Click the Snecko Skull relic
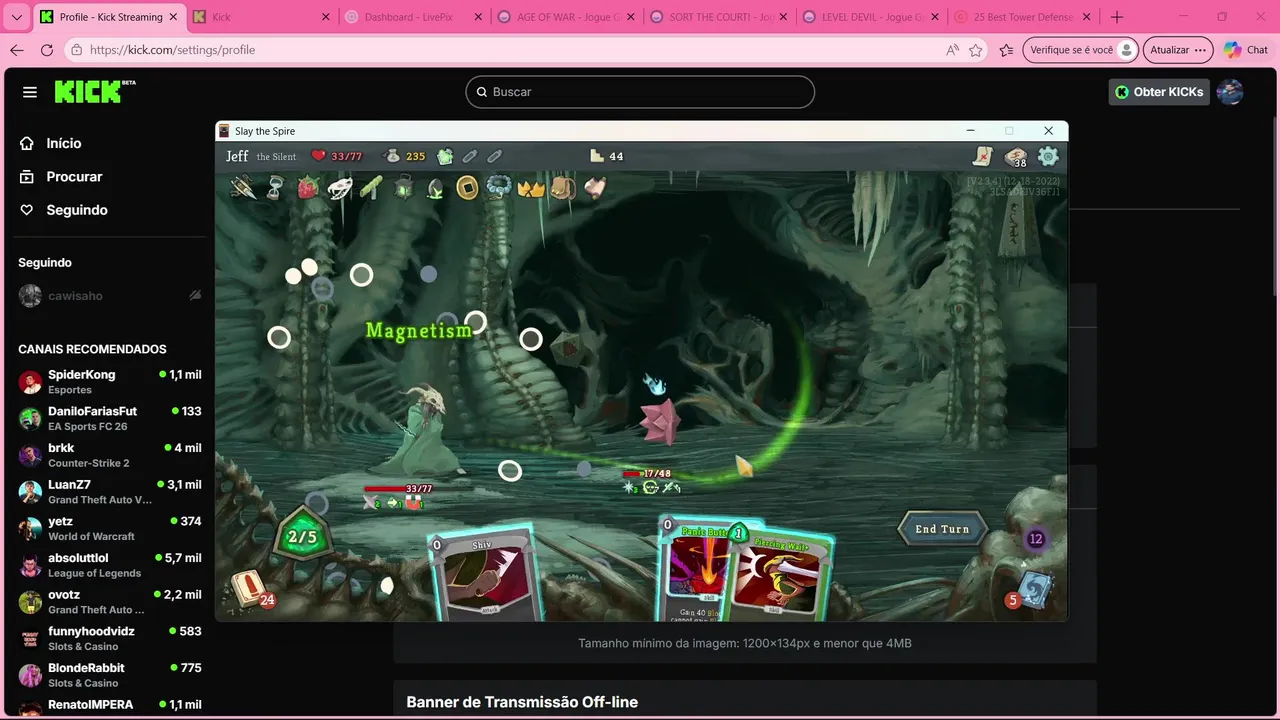The width and height of the screenshot is (1280, 720). point(340,187)
